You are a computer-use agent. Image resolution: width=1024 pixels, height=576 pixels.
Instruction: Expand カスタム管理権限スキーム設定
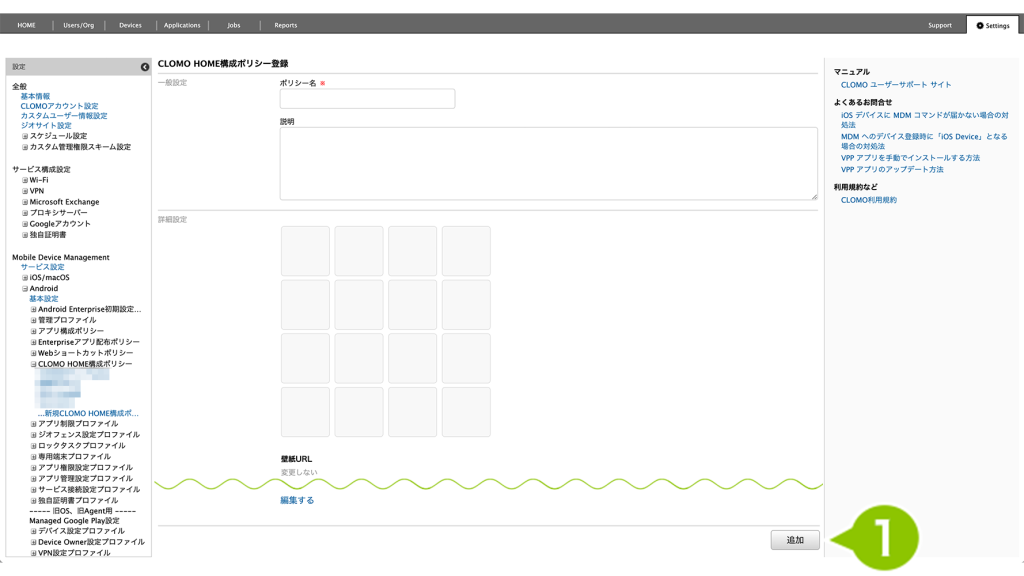pos(25,148)
